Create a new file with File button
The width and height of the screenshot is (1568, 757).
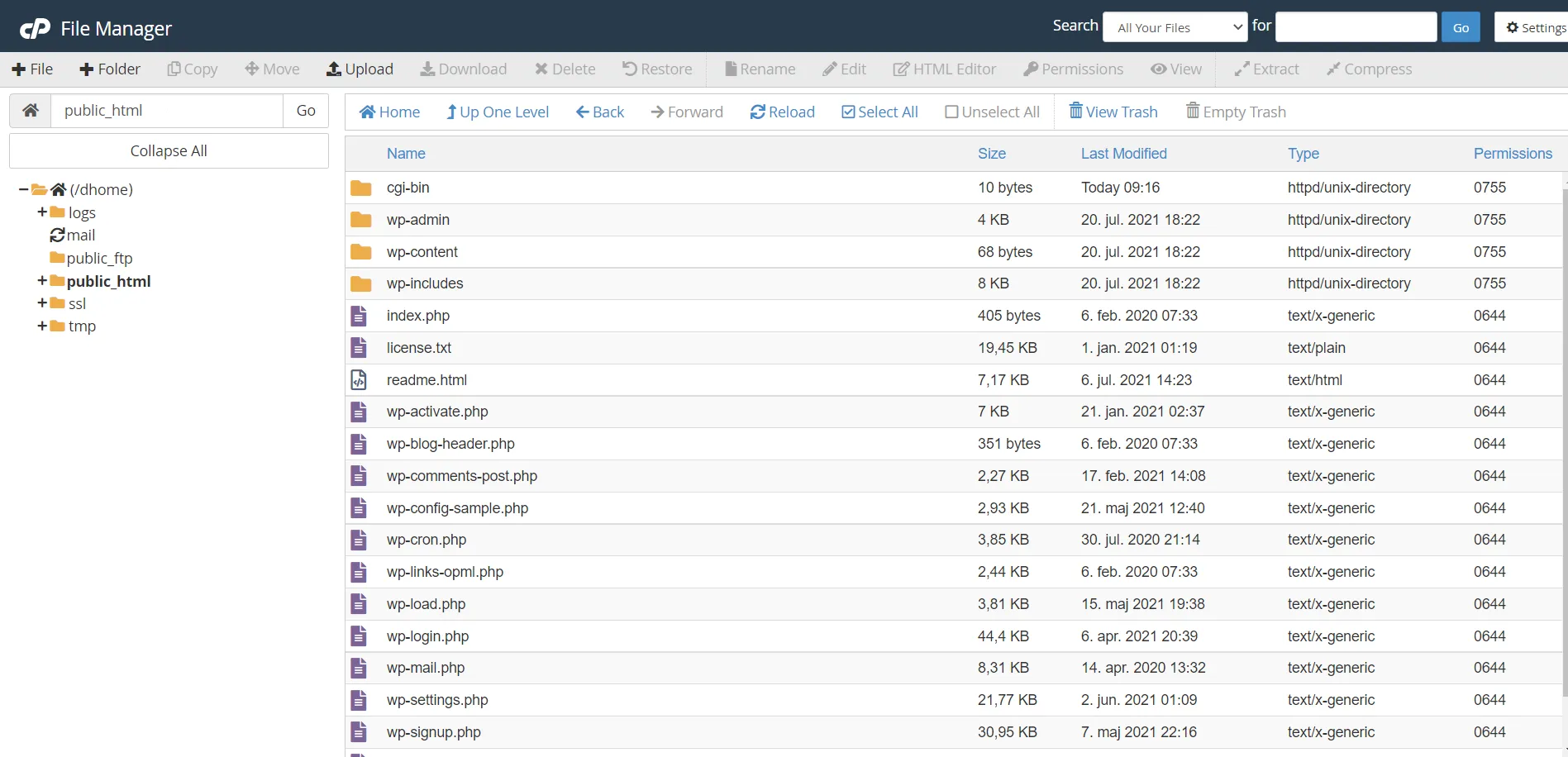pos(32,69)
